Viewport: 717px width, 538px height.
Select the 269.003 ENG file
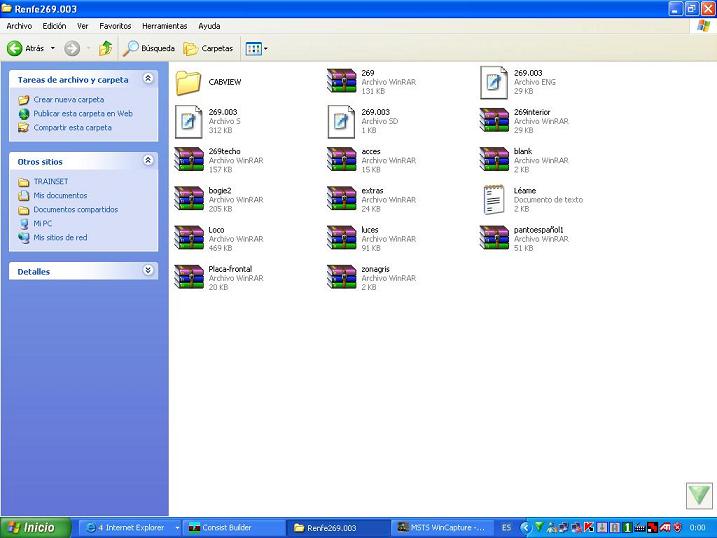tap(494, 82)
